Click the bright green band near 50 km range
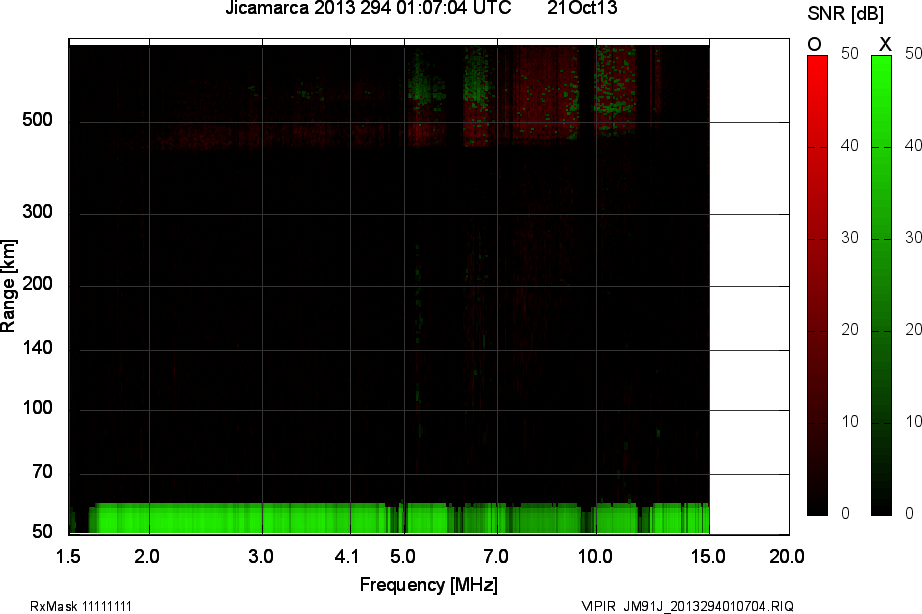This screenshot has width=922, height=614. point(399,518)
